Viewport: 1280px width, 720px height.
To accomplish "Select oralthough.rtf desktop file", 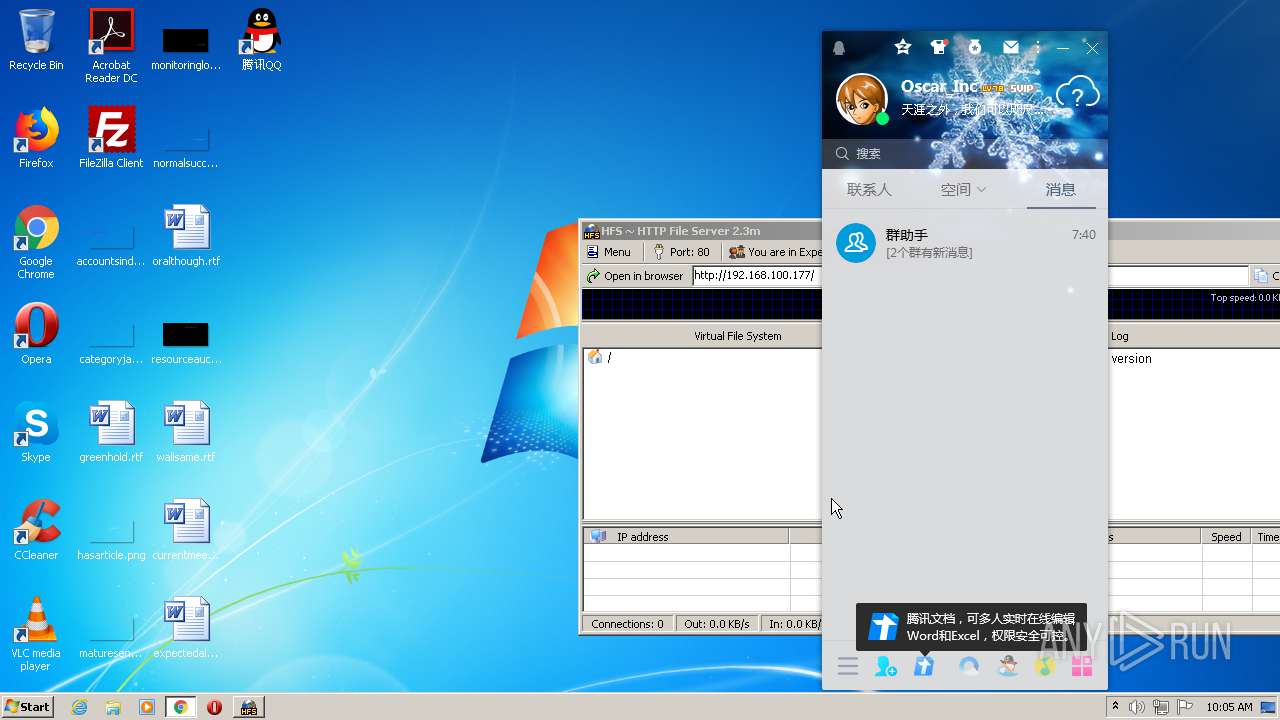I will (x=186, y=237).
